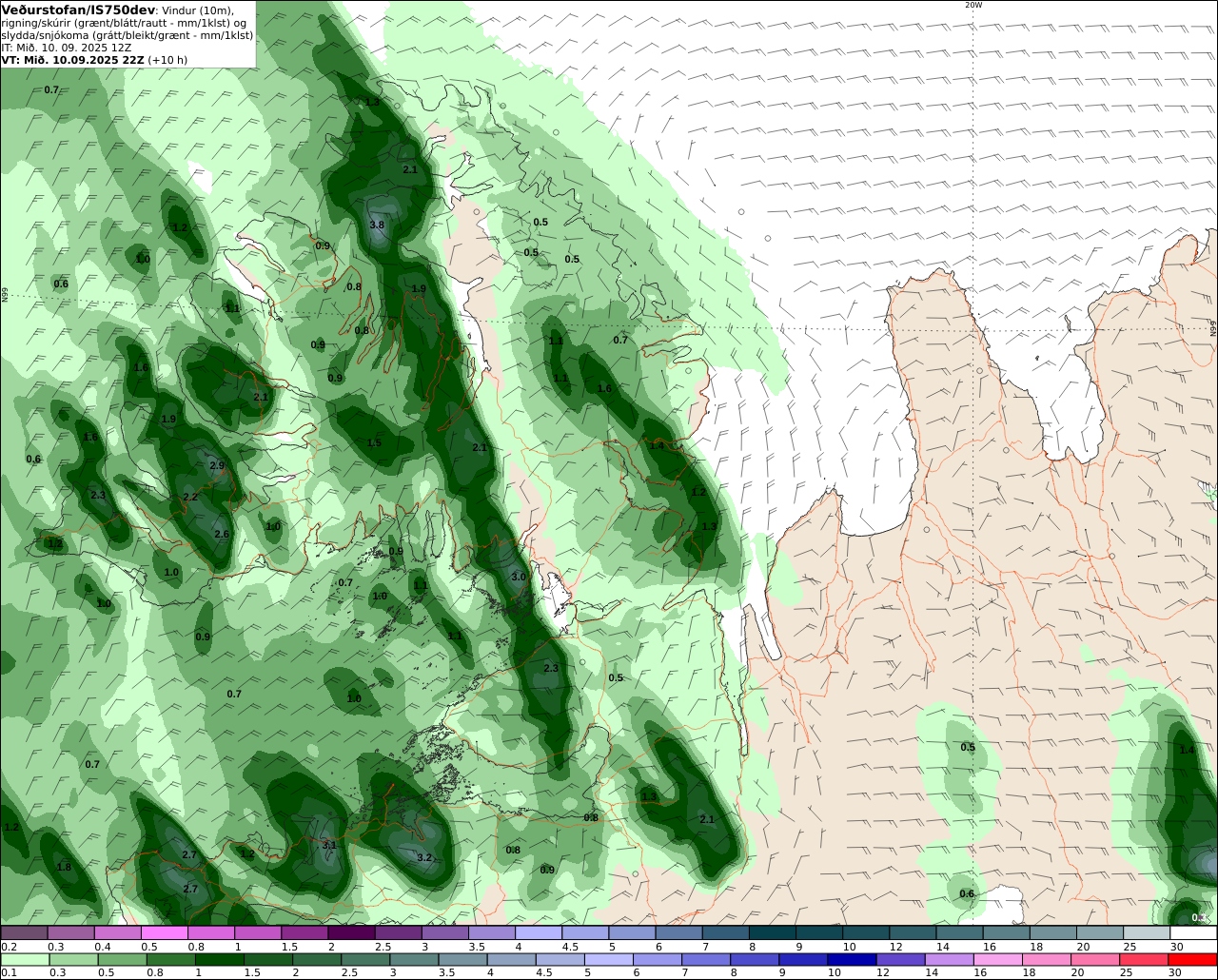1218x980 pixels.
Task: Choose the upper-row swatch labeled 20
Action: tap(1100, 932)
